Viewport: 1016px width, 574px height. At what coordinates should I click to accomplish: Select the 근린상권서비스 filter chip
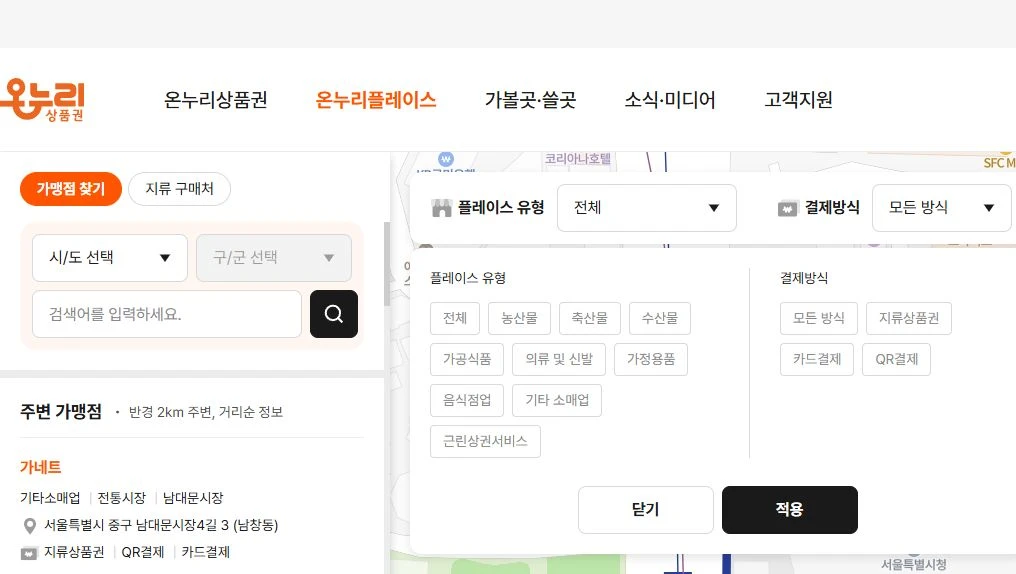coord(485,441)
